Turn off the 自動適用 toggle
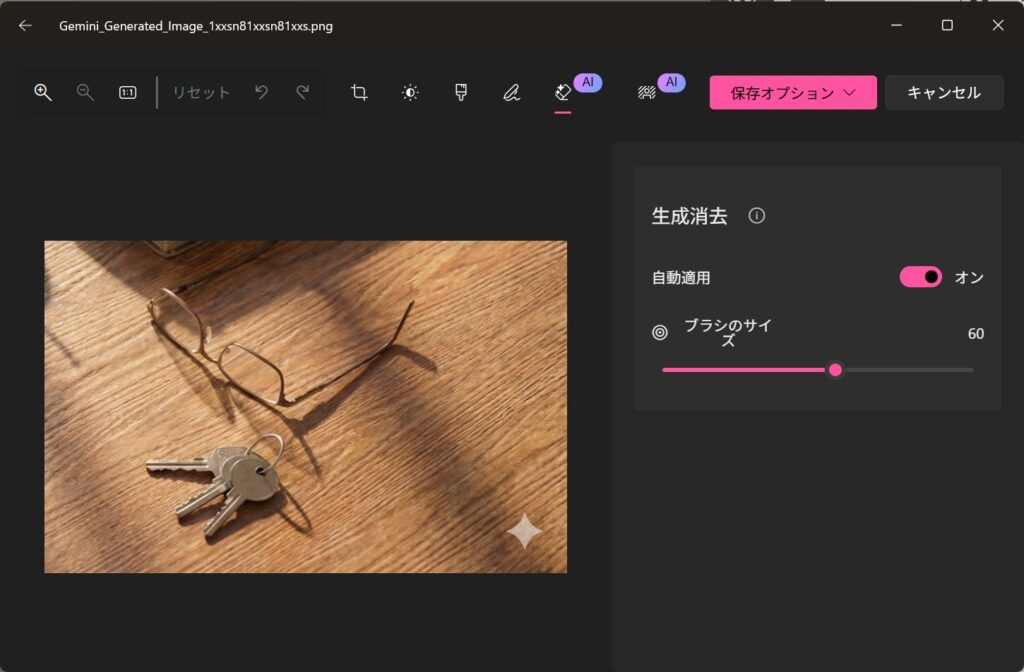 (x=920, y=277)
